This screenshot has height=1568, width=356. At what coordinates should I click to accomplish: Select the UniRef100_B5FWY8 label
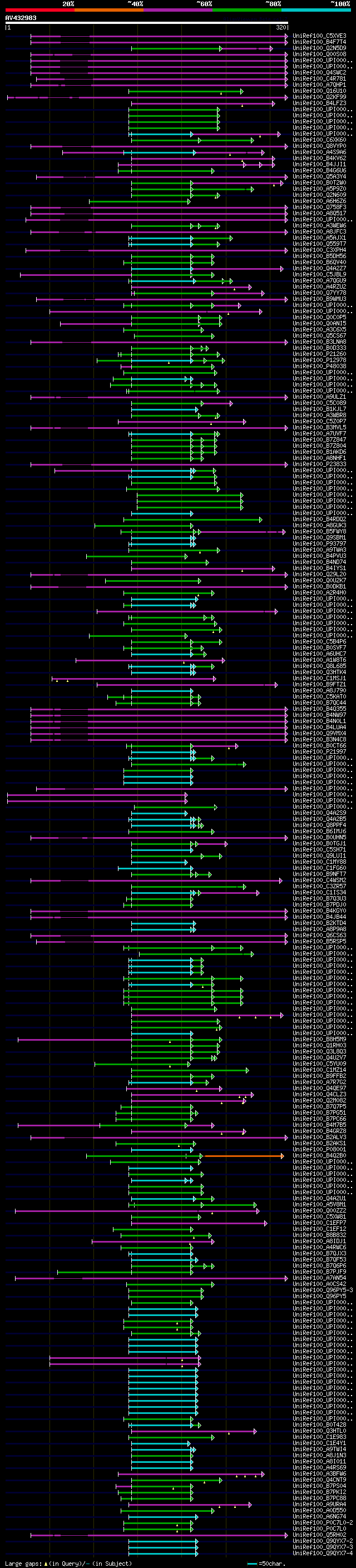pyautogui.click(x=319, y=531)
